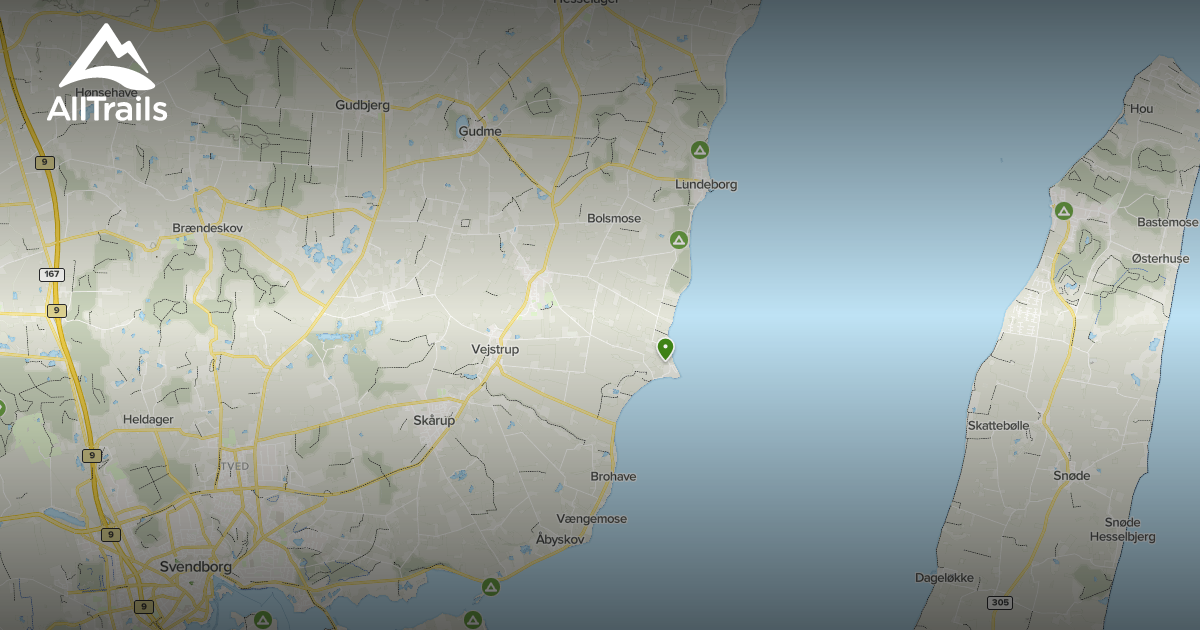Select the trail marker just above Lundeborg
The height and width of the screenshot is (630, 1200).
pos(700,151)
